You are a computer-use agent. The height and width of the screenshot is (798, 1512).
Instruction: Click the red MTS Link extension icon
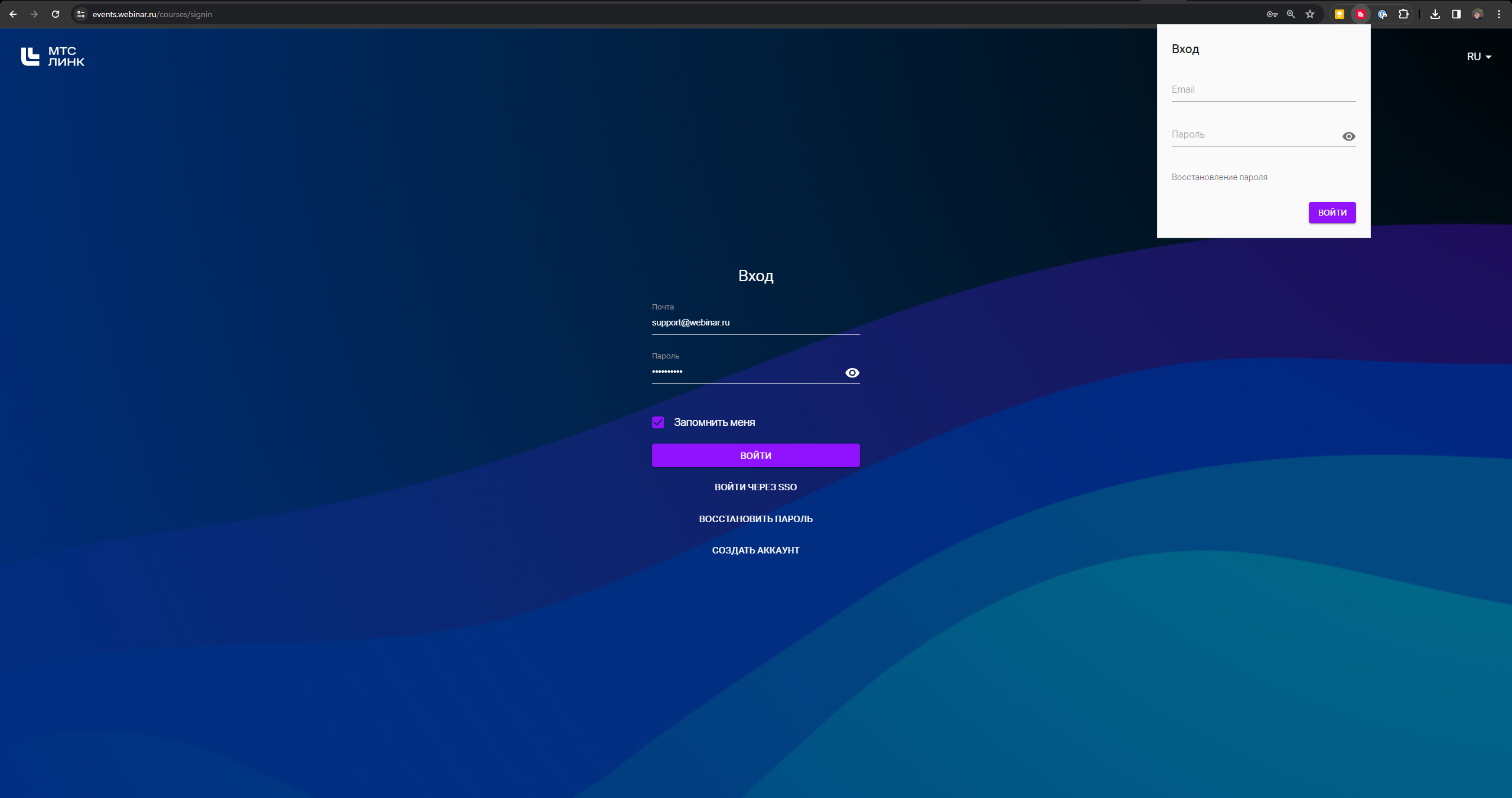point(1361,14)
